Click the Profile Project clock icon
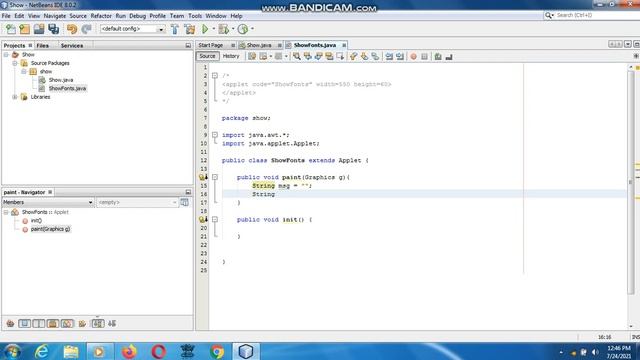This screenshot has height=360, width=640. pos(243,29)
